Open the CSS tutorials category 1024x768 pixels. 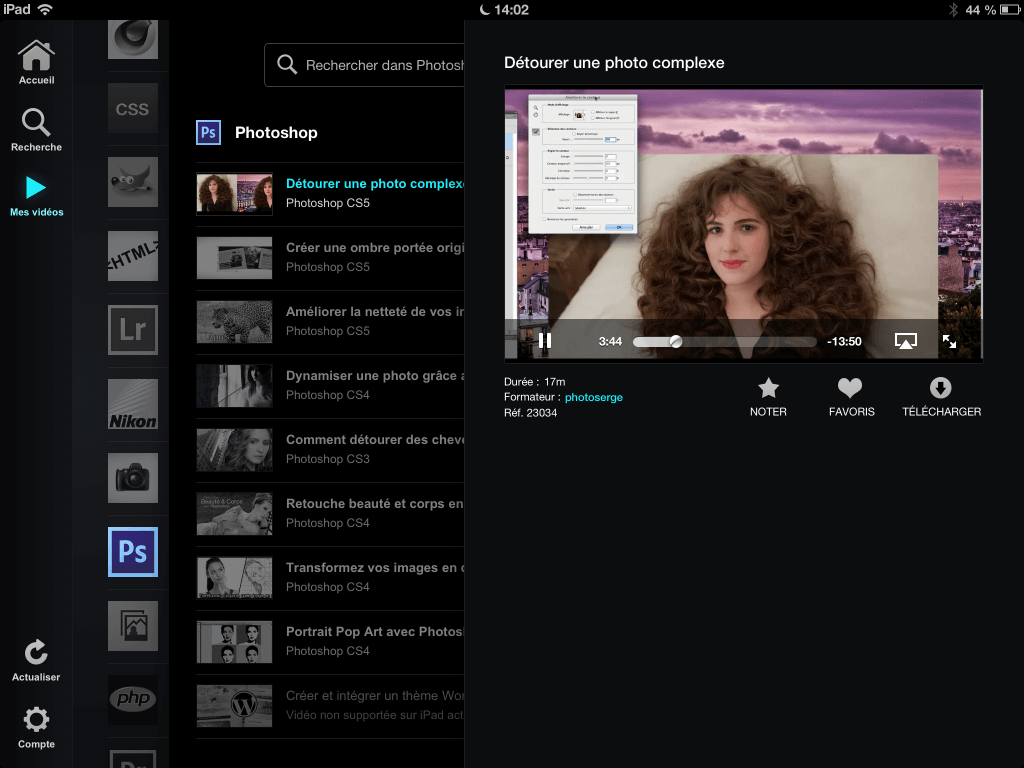[134, 109]
